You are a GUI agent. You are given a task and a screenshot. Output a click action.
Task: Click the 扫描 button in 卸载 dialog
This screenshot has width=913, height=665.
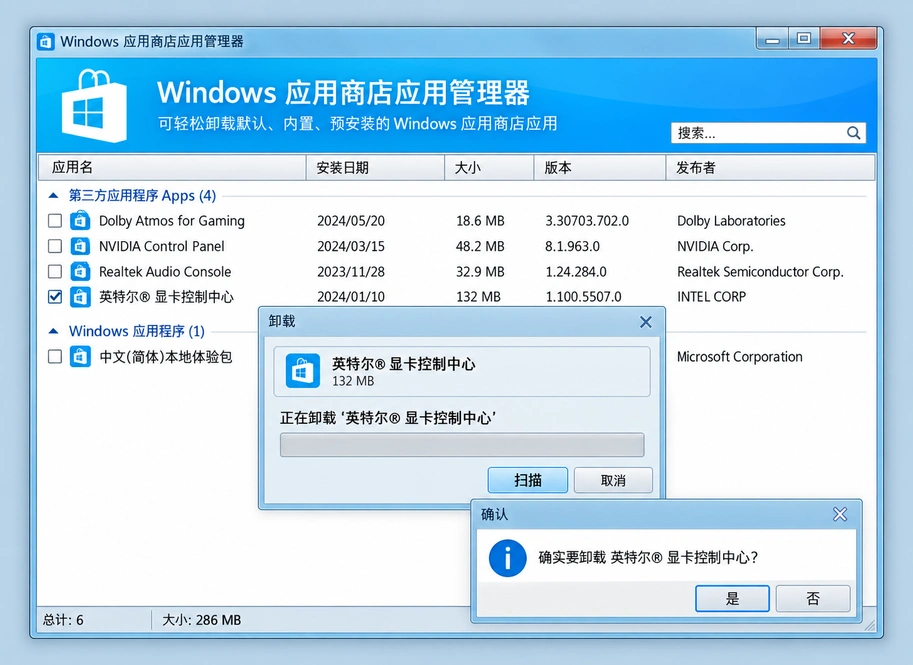pyautogui.click(x=528, y=480)
